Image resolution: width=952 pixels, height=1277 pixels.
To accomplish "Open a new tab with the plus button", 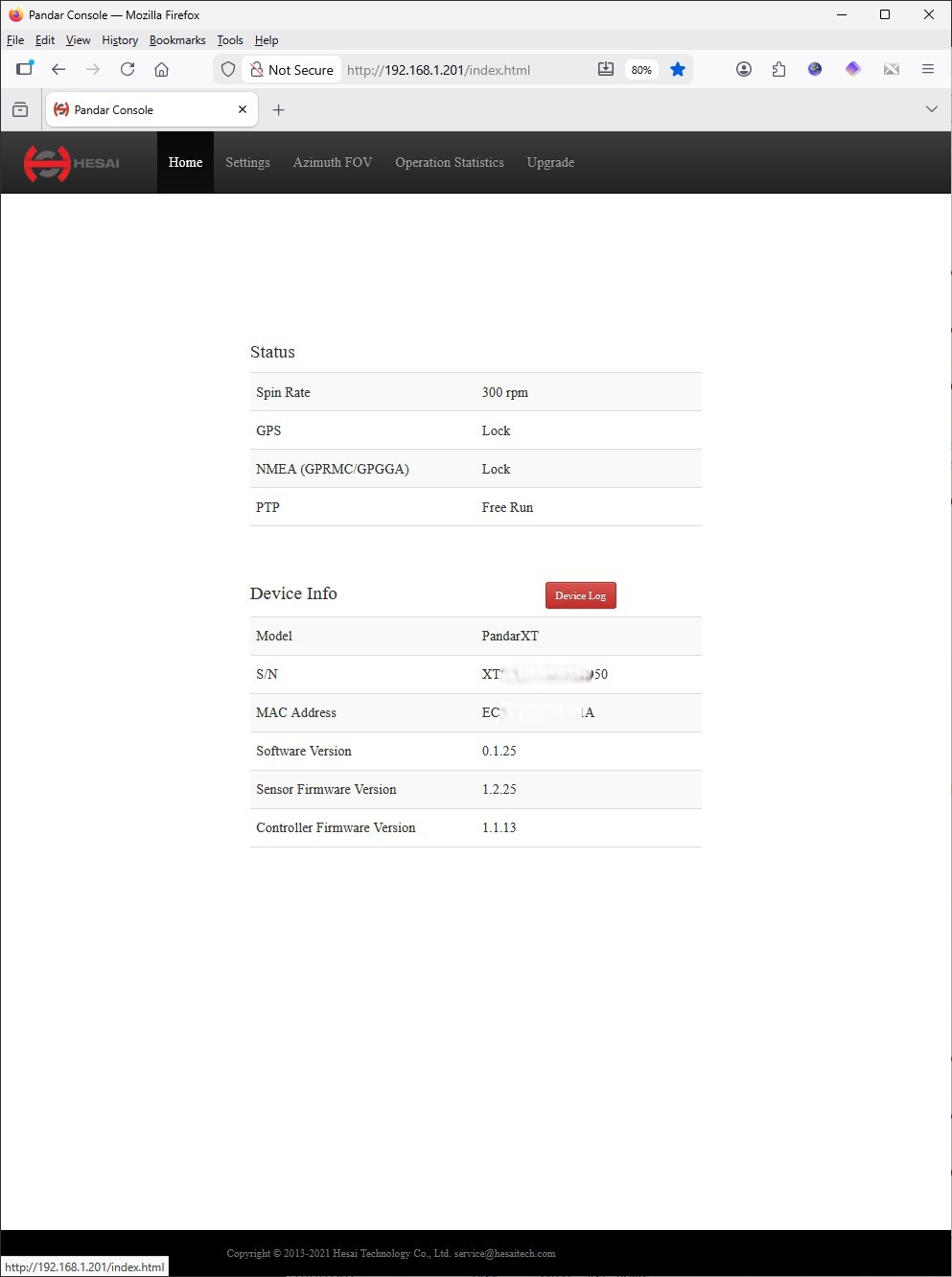I will pos(279,109).
